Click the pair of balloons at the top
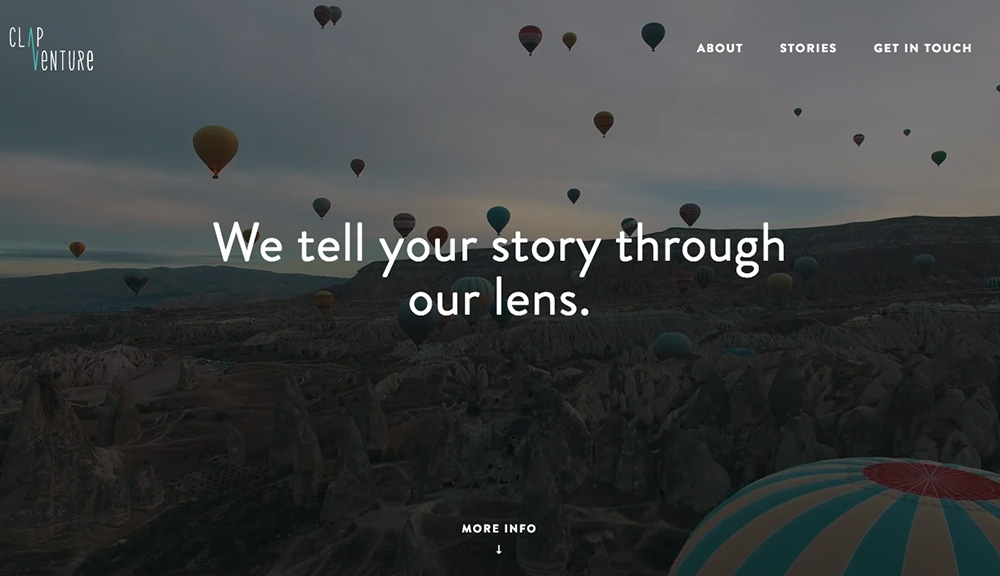 coord(327,16)
